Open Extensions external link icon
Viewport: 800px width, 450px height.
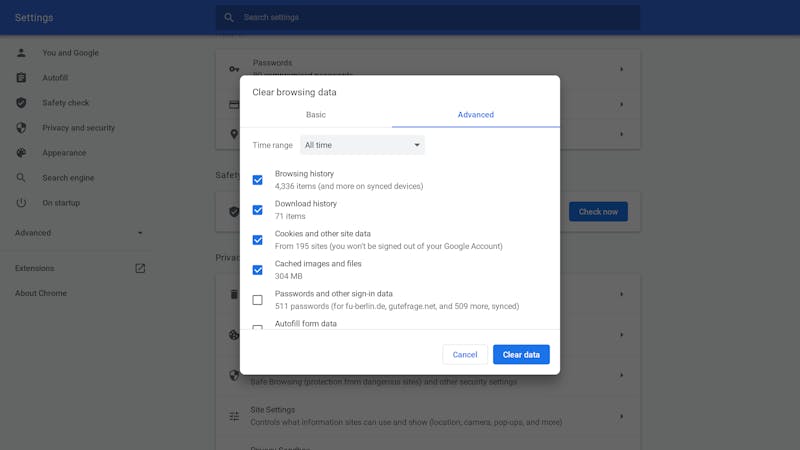(140, 268)
